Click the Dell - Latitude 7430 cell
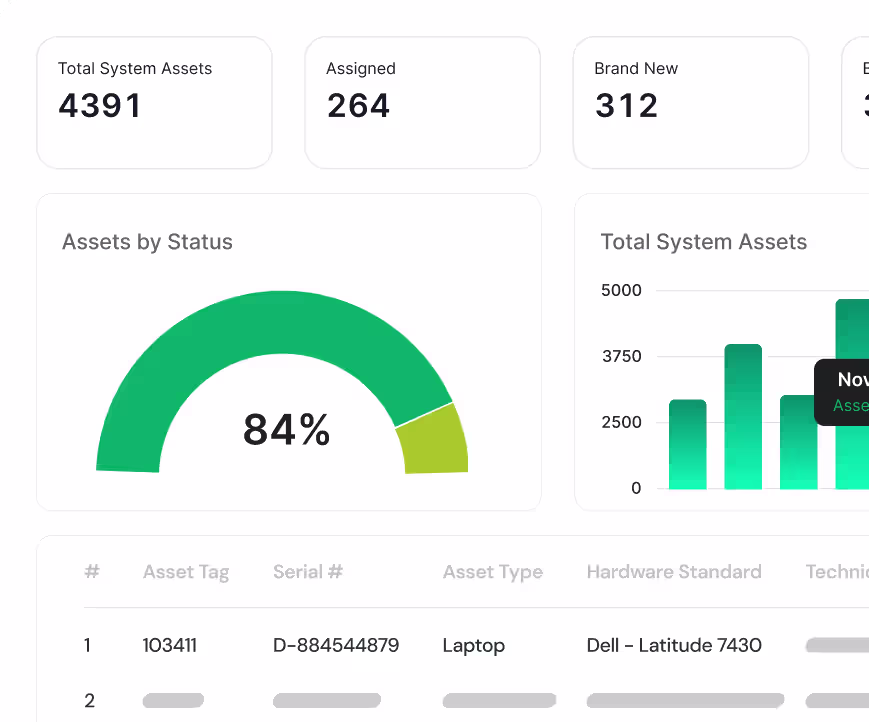The height and width of the screenshot is (722, 869). [x=674, y=646]
